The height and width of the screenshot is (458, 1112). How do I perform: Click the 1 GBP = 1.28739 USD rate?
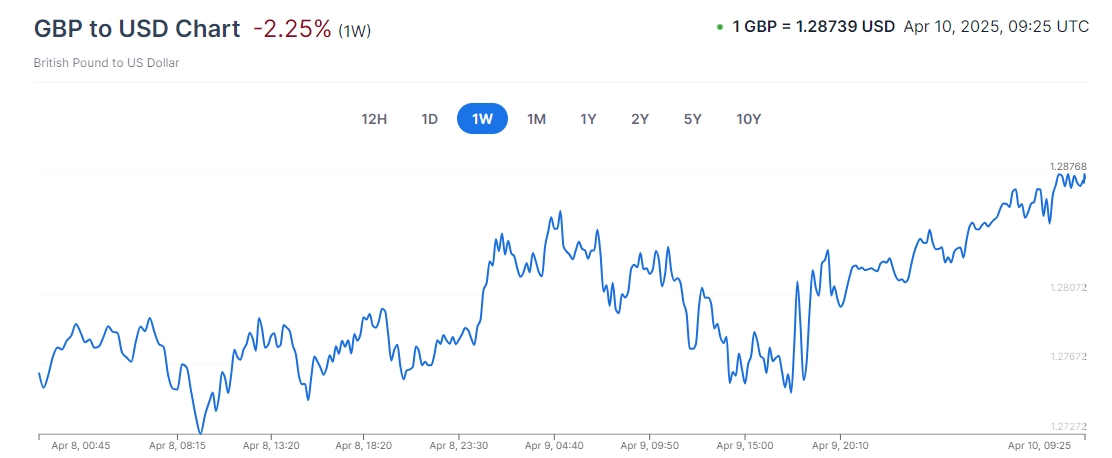(813, 28)
